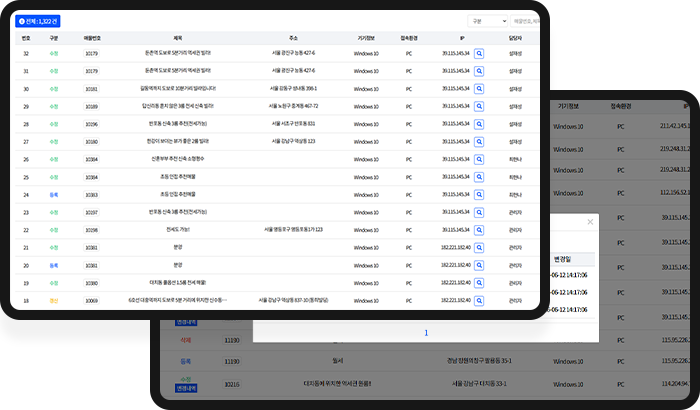Click the IP search magnifier in row 32

coord(479,54)
